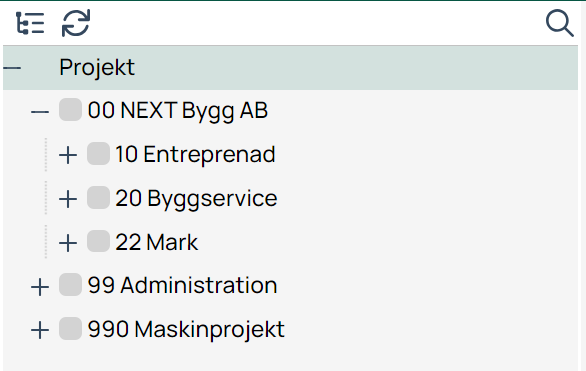The image size is (586, 371).
Task: Refresh the project tree
Action: (76, 23)
